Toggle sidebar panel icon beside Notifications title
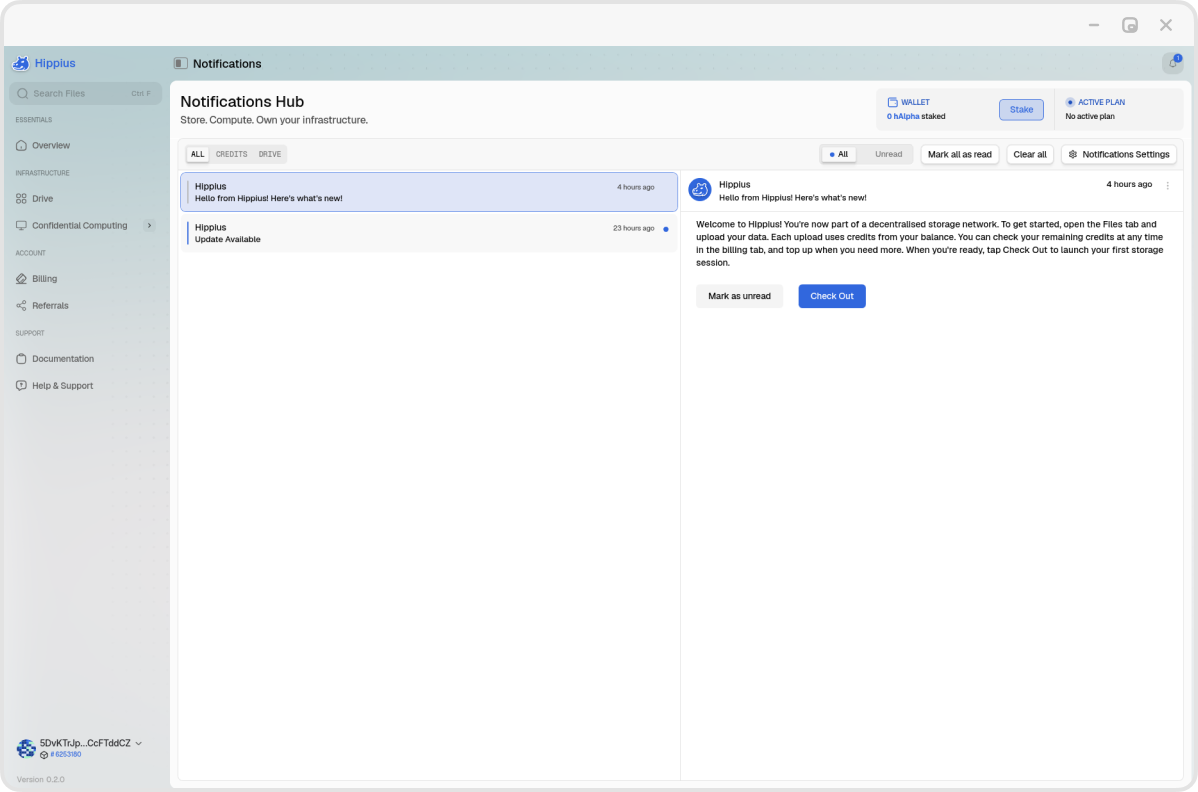The height and width of the screenshot is (792, 1198). tap(180, 63)
